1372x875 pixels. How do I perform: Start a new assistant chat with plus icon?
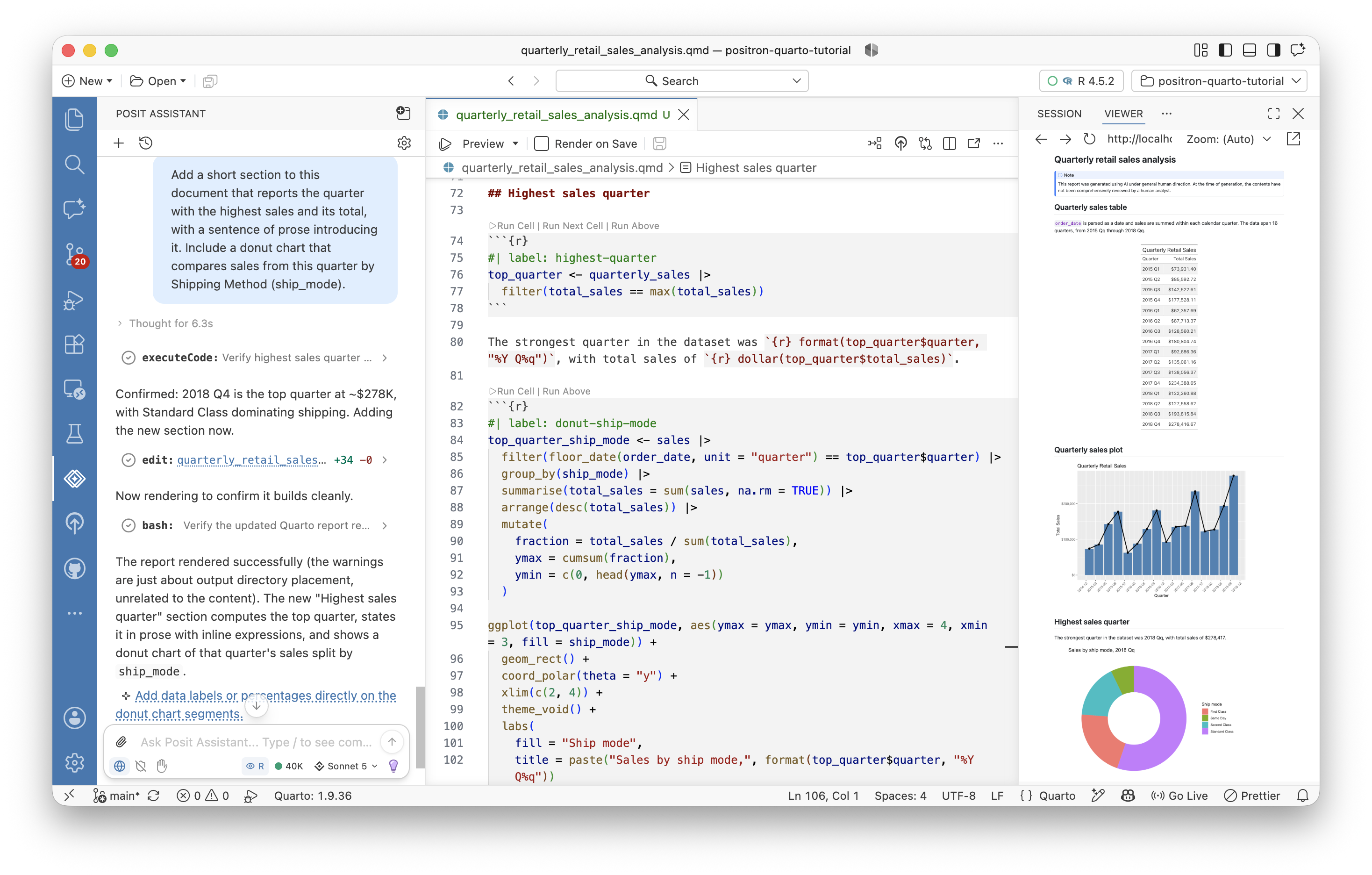click(x=119, y=143)
